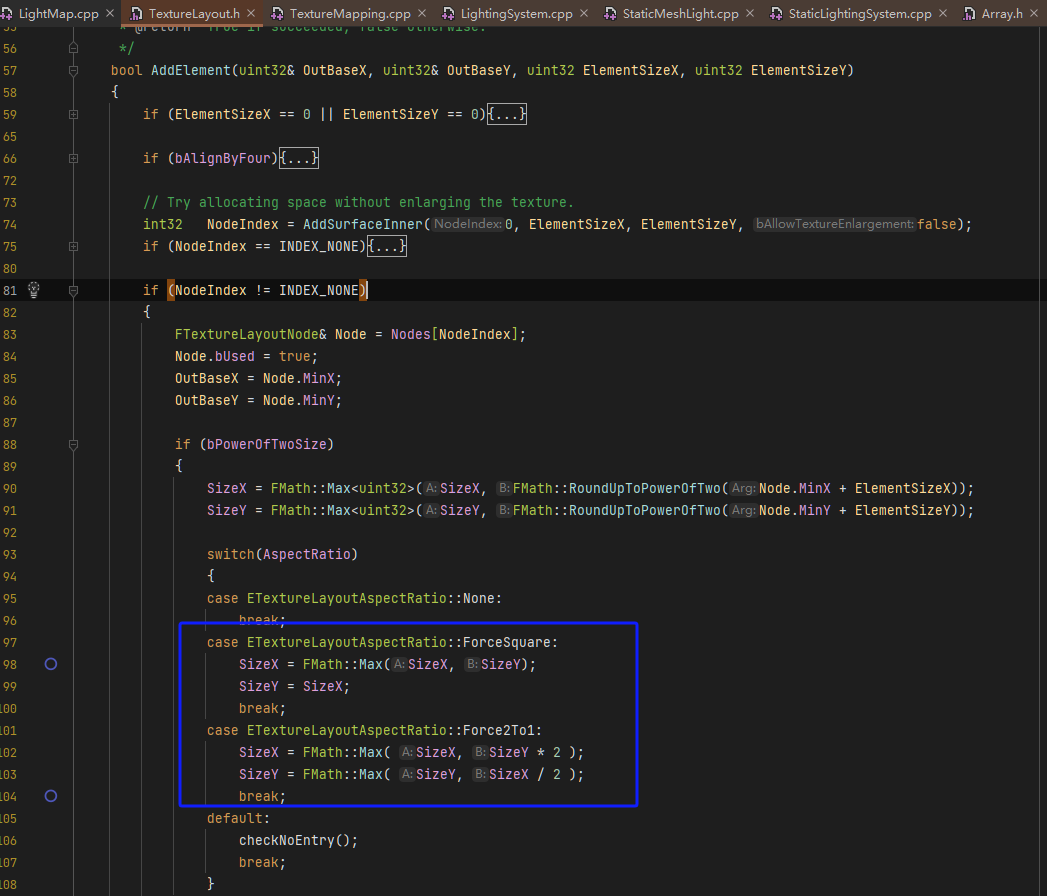Click line number 74 in gutter
Image resolution: width=1047 pixels, height=896 pixels.
[9, 224]
